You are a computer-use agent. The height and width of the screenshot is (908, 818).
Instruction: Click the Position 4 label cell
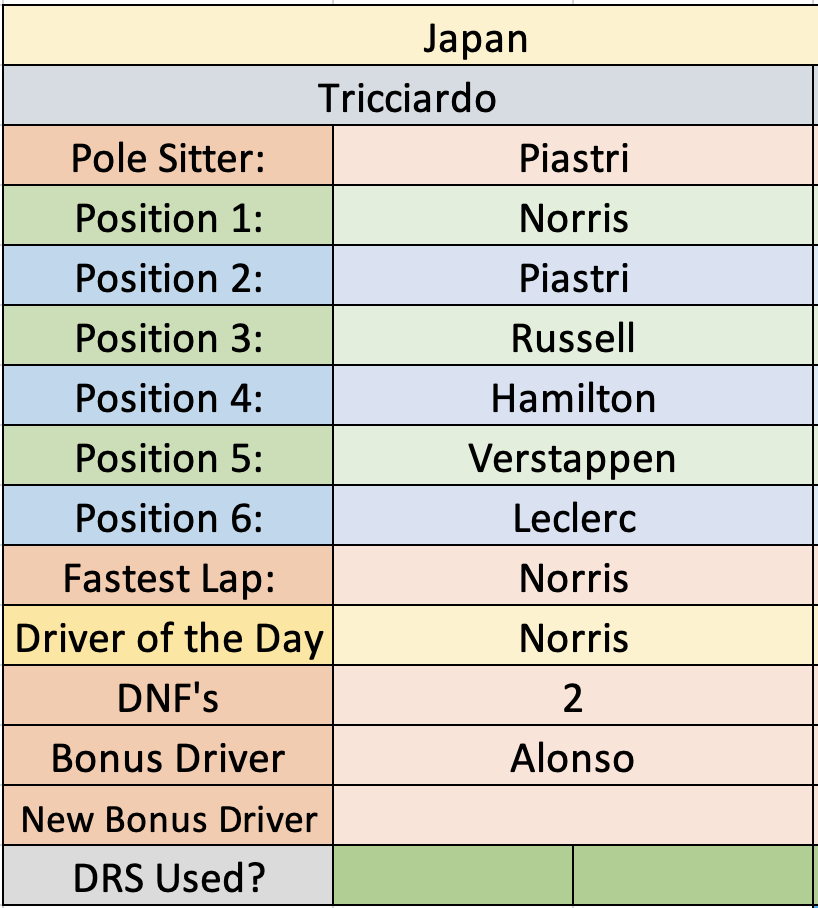(168, 396)
